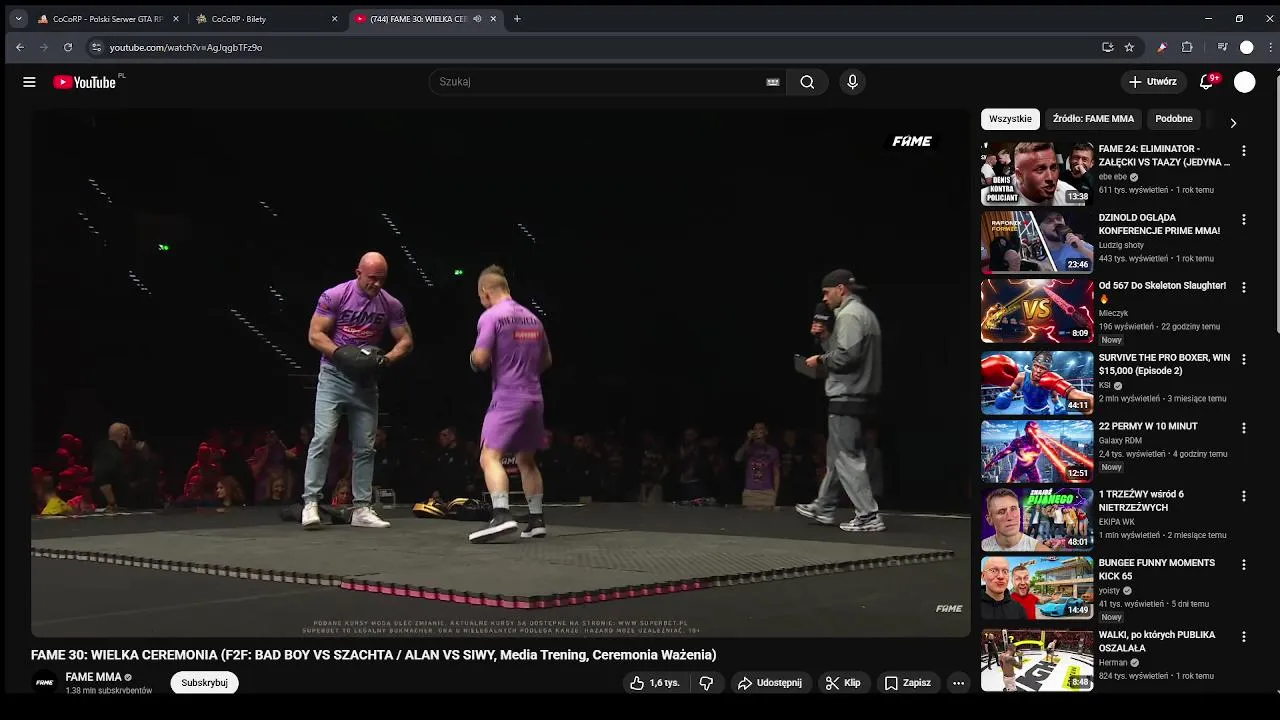
Task: Click the Utwórz create button
Action: [x=1153, y=82]
